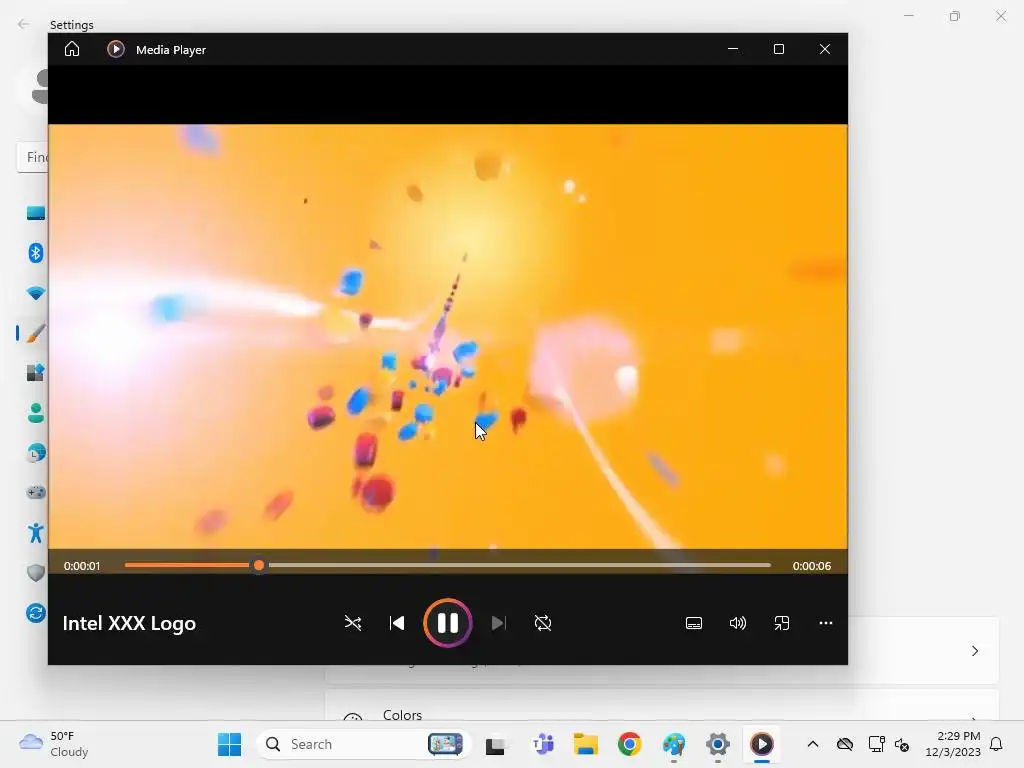Open System category in Settings sidebar
1024x768 pixels.
click(x=35, y=213)
